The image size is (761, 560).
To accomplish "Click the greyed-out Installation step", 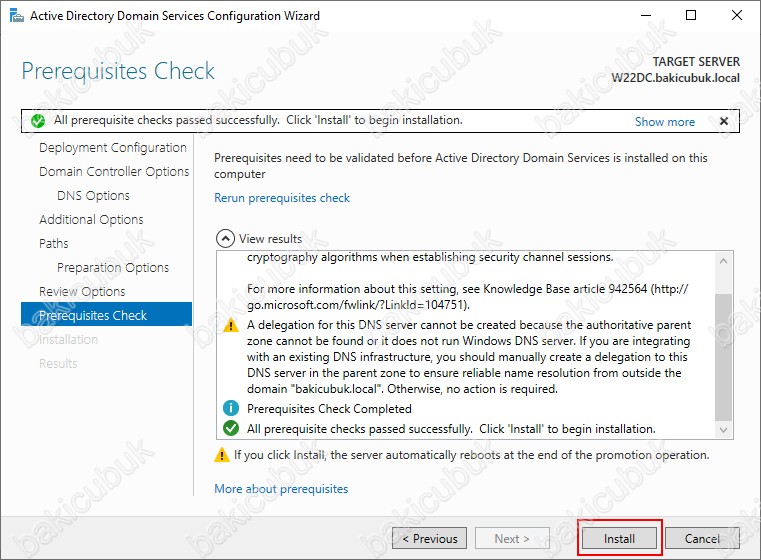I will [68, 340].
